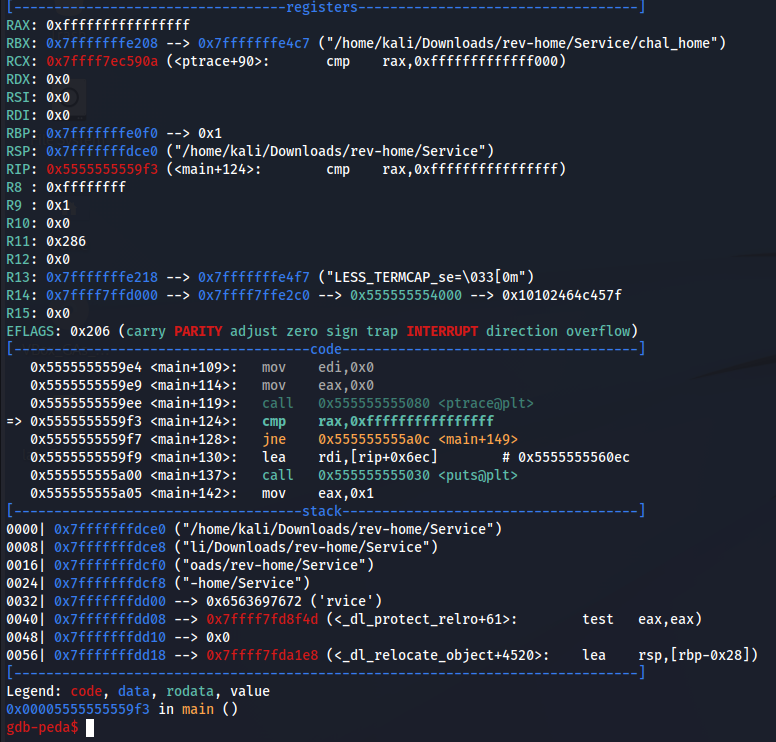Click the comment address 0x5555555560ec

(574, 457)
